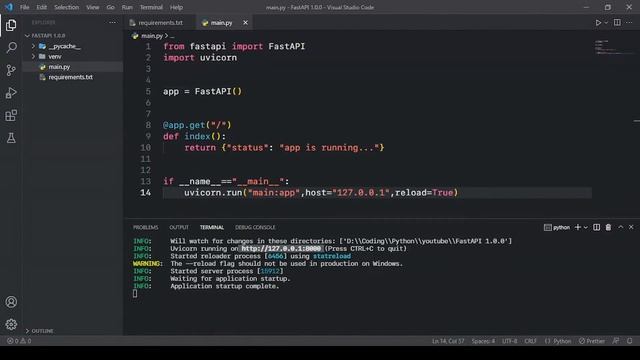Click the feedback icon in status bar
The height and width of the screenshot is (360, 640).
[616, 341]
